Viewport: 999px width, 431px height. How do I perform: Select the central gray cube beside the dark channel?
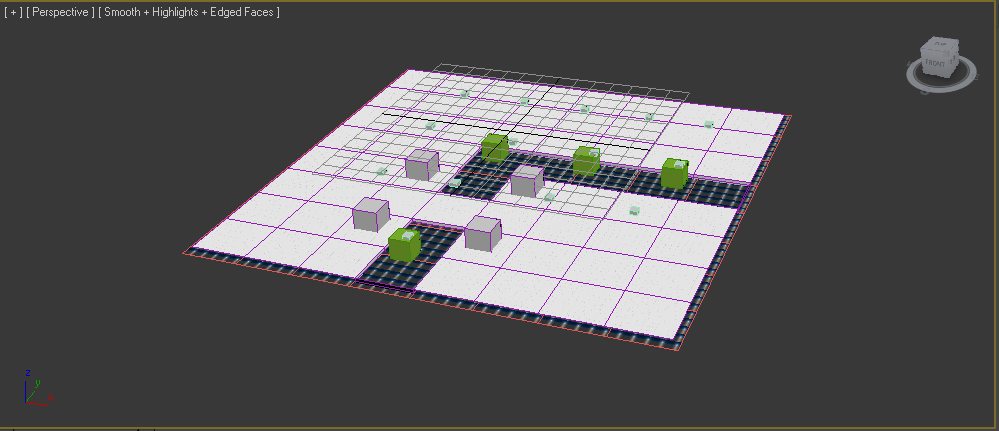(x=526, y=181)
